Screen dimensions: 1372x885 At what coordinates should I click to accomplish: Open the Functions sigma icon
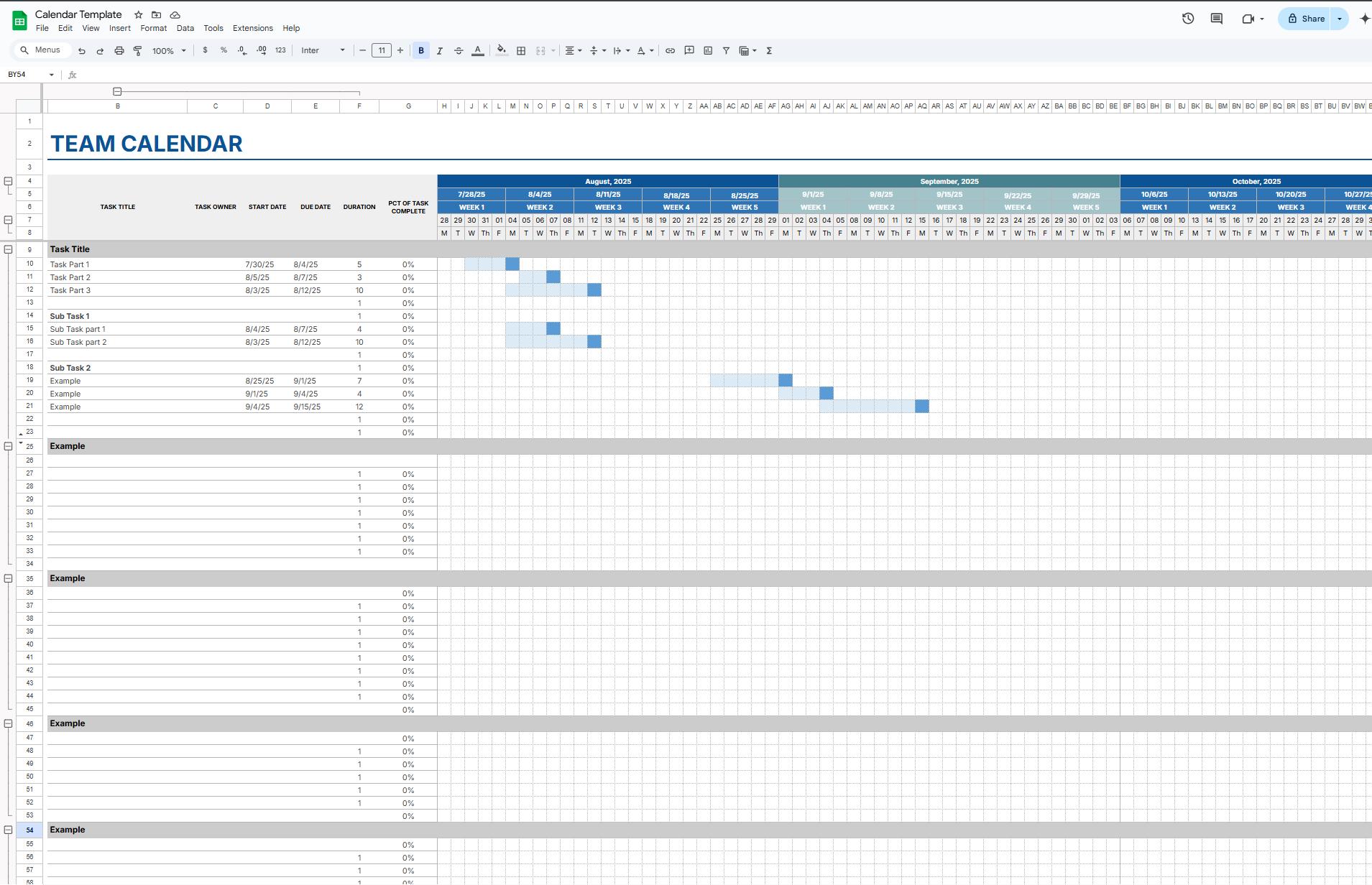pos(769,51)
